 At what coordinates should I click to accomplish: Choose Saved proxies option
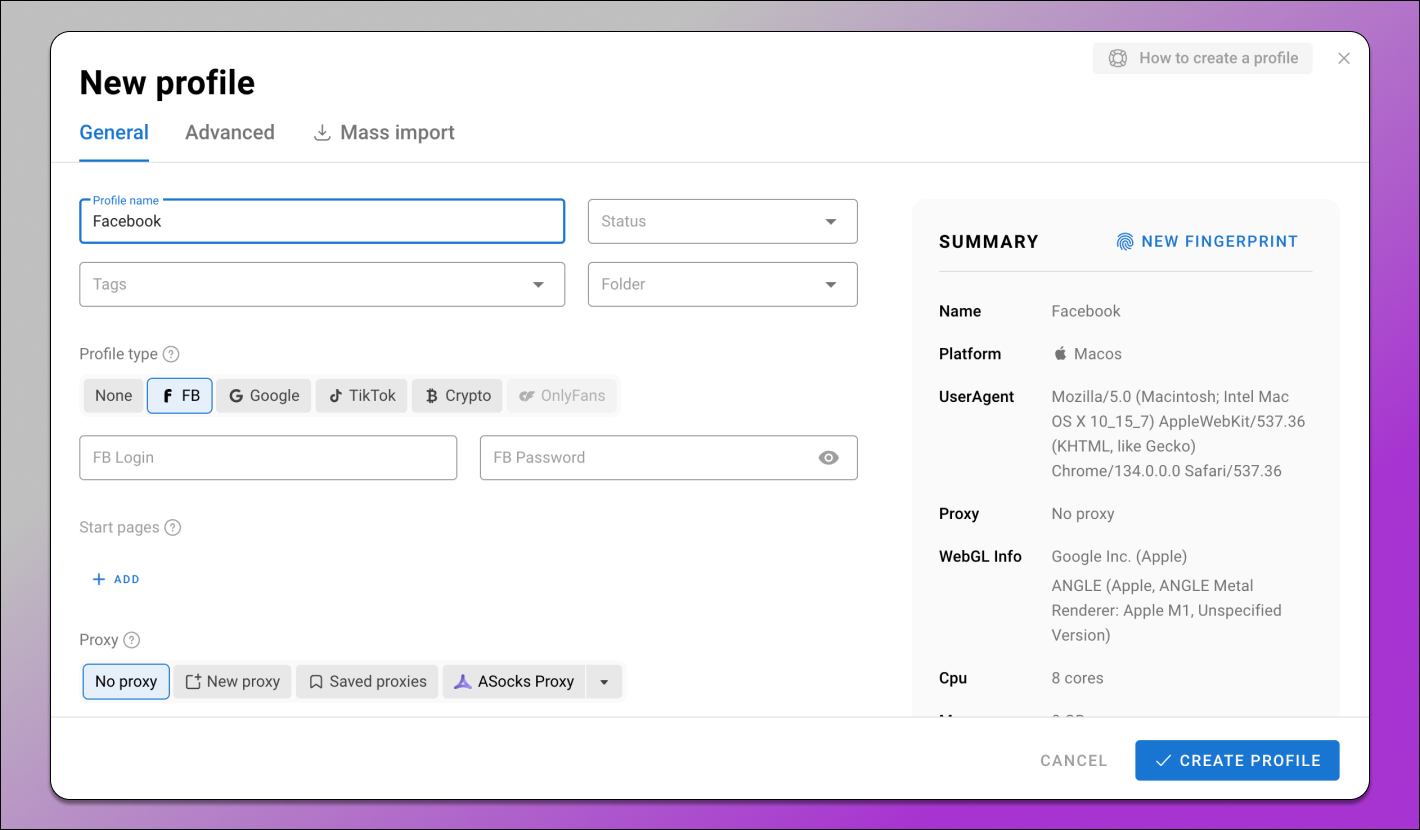367,681
